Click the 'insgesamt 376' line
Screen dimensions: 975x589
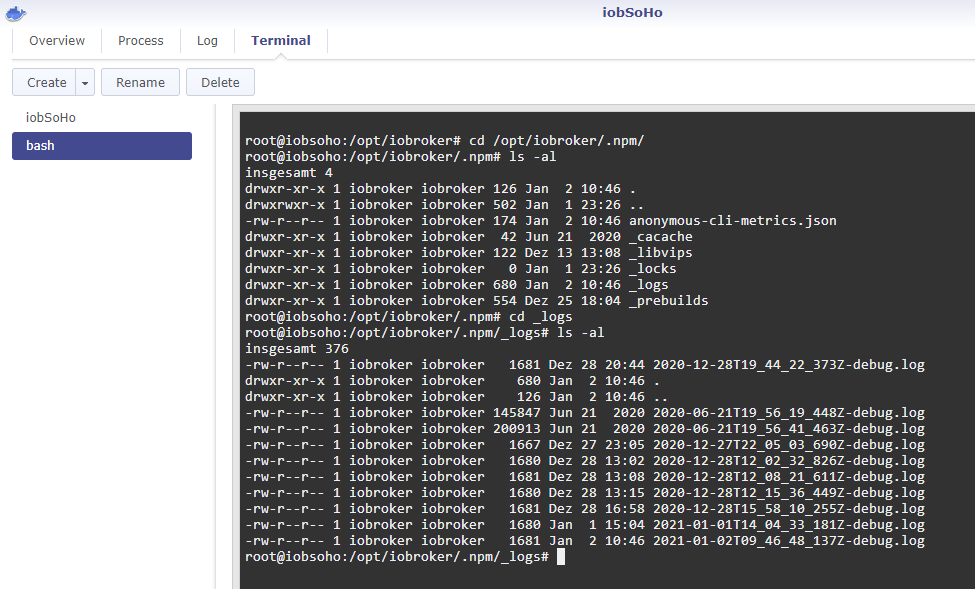tap(297, 349)
